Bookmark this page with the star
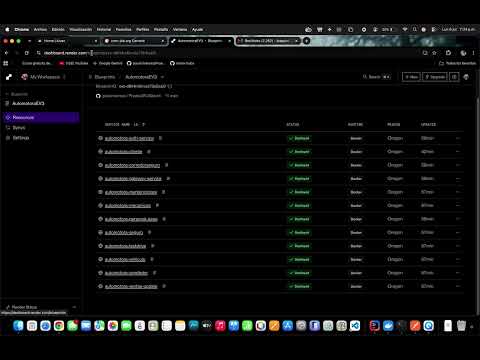Viewport: 480px width, 360px height. click(434, 53)
